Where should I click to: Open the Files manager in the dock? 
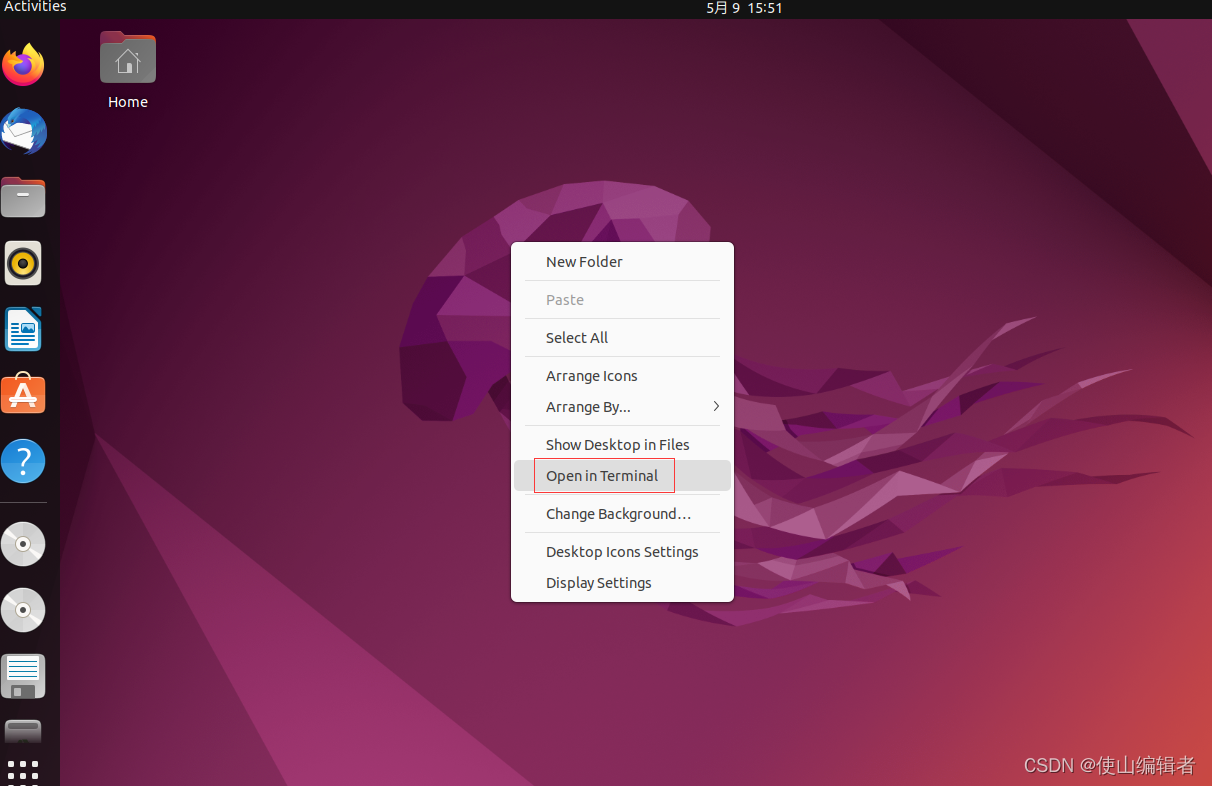click(x=23, y=198)
